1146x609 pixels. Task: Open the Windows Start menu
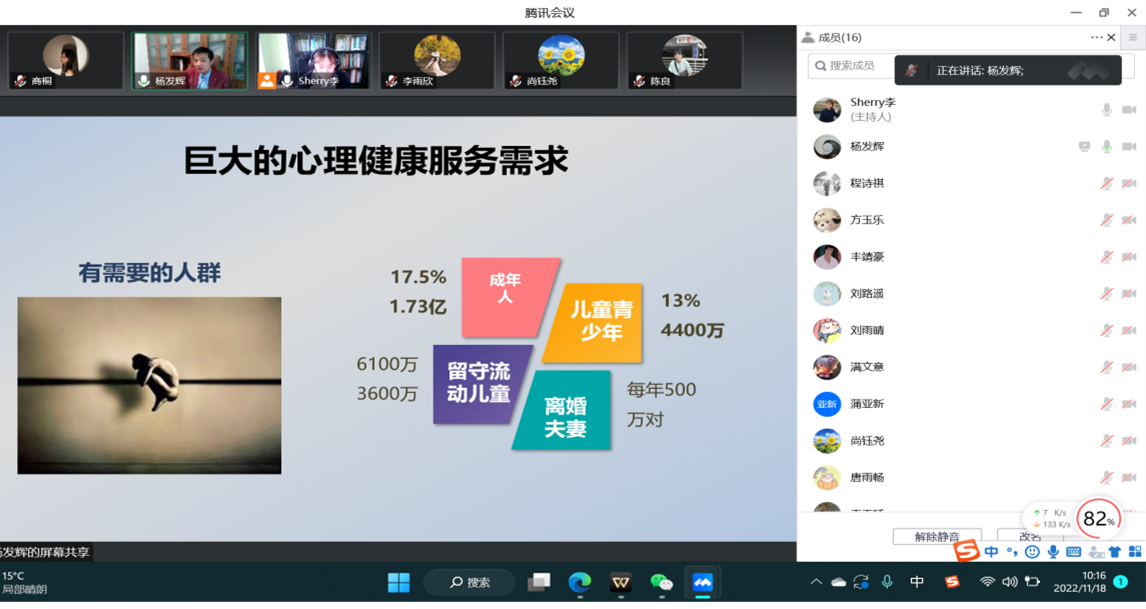tap(398, 582)
